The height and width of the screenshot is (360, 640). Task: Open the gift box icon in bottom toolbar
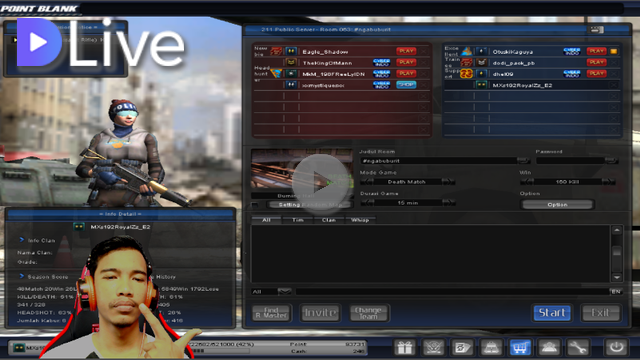pyautogui.click(x=404, y=348)
